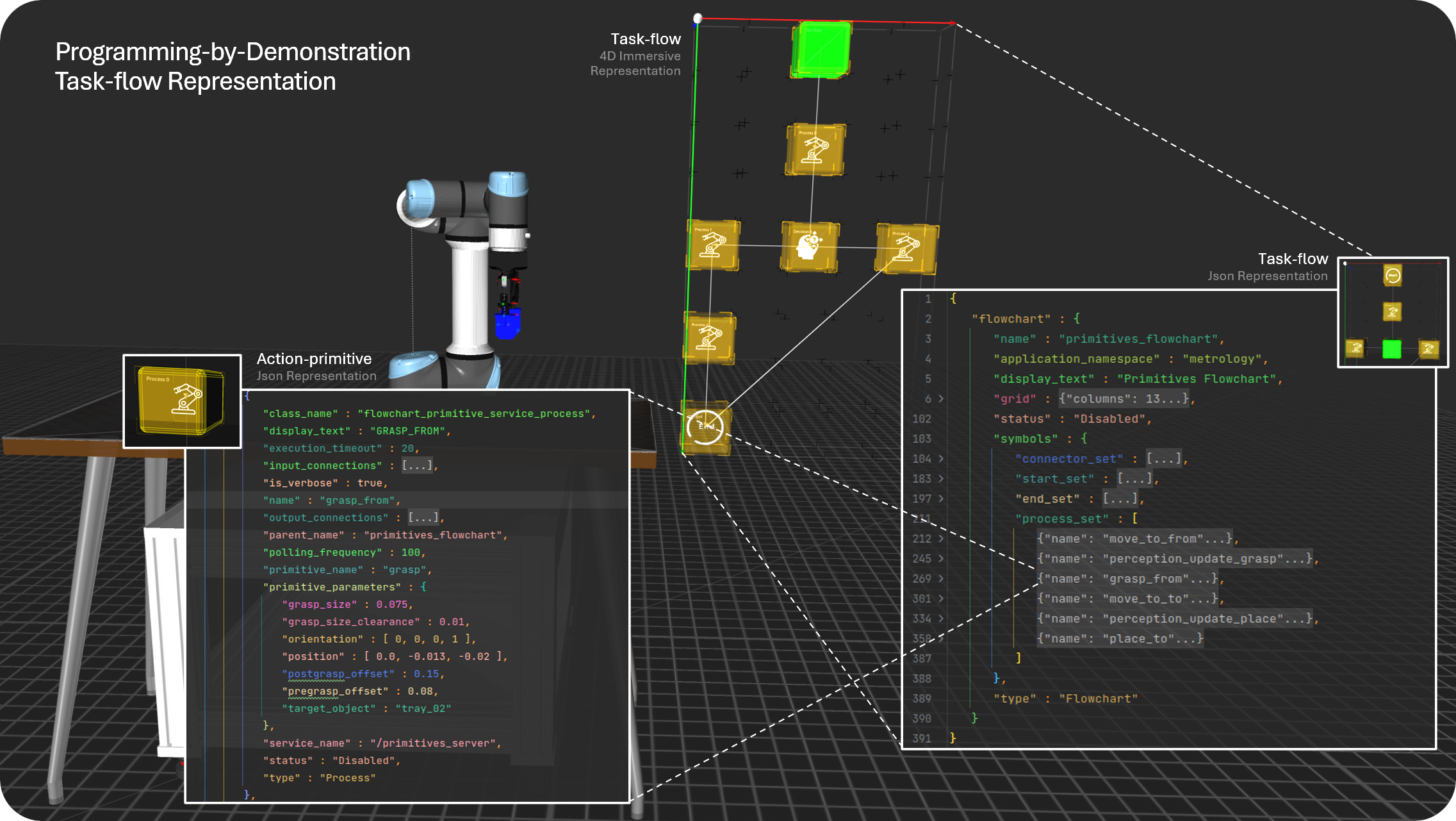The width and height of the screenshot is (1456, 821).
Task: Click the folded grasp_from entry text
Action: [1127, 579]
